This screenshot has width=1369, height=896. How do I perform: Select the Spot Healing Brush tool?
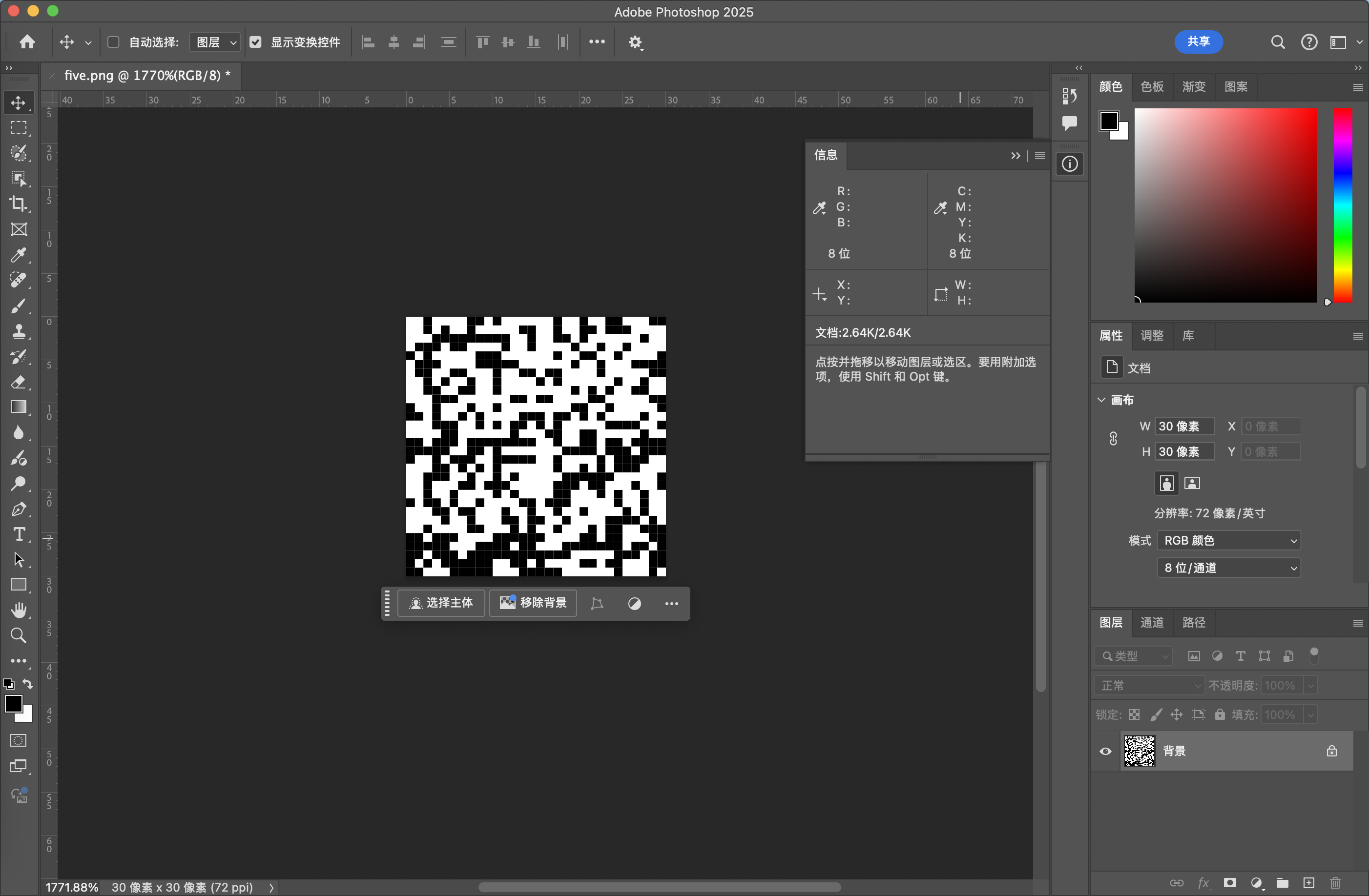point(19,280)
